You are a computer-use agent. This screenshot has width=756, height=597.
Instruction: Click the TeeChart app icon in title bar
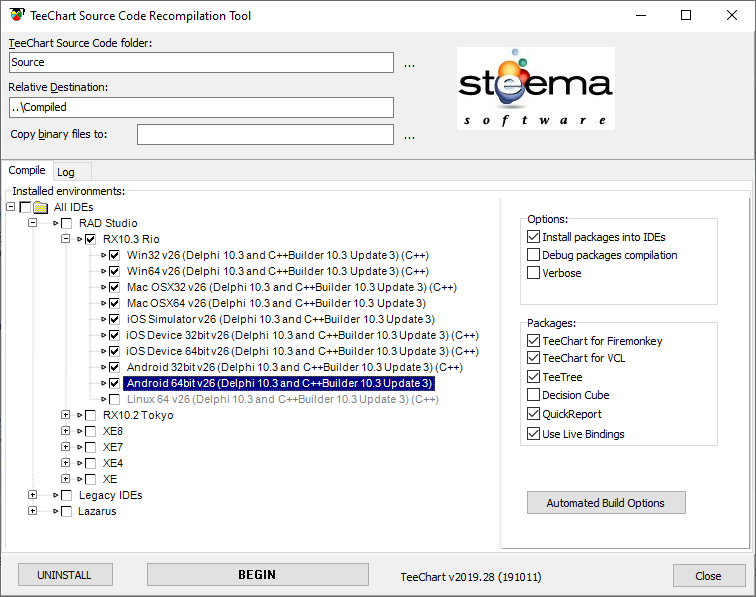17,15
